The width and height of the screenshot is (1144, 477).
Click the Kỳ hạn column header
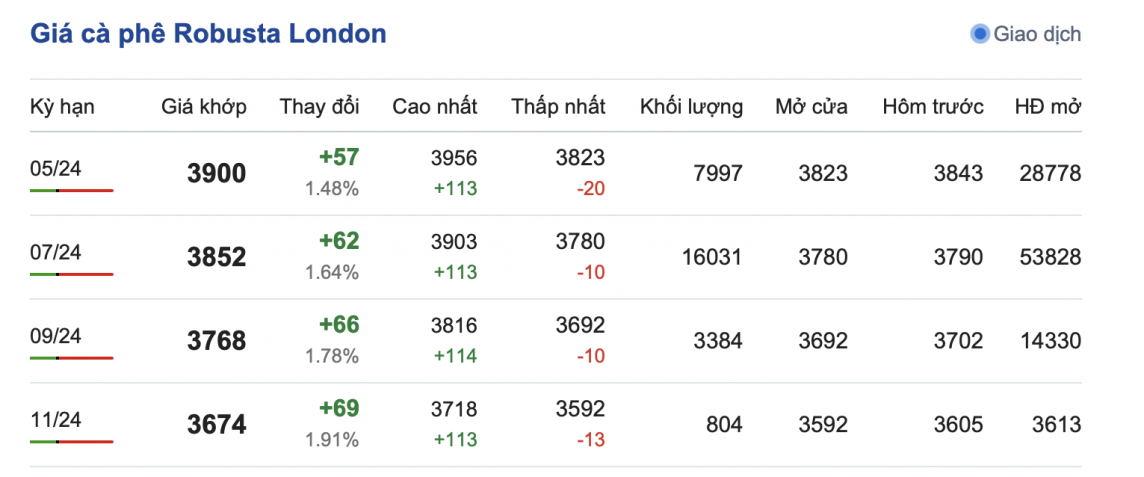(x=62, y=107)
